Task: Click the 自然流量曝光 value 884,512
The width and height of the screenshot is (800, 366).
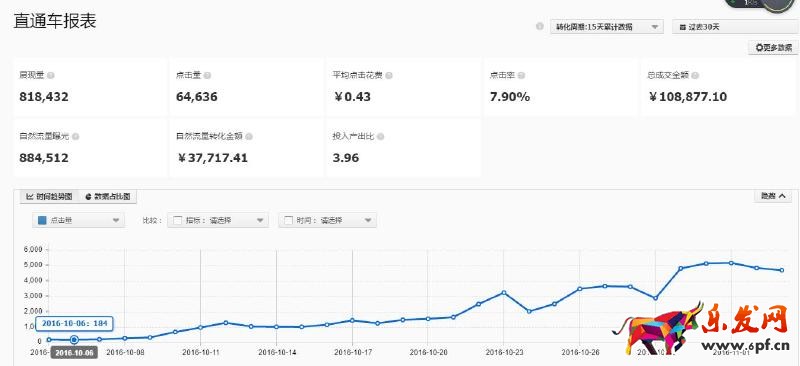Action: pos(44,158)
